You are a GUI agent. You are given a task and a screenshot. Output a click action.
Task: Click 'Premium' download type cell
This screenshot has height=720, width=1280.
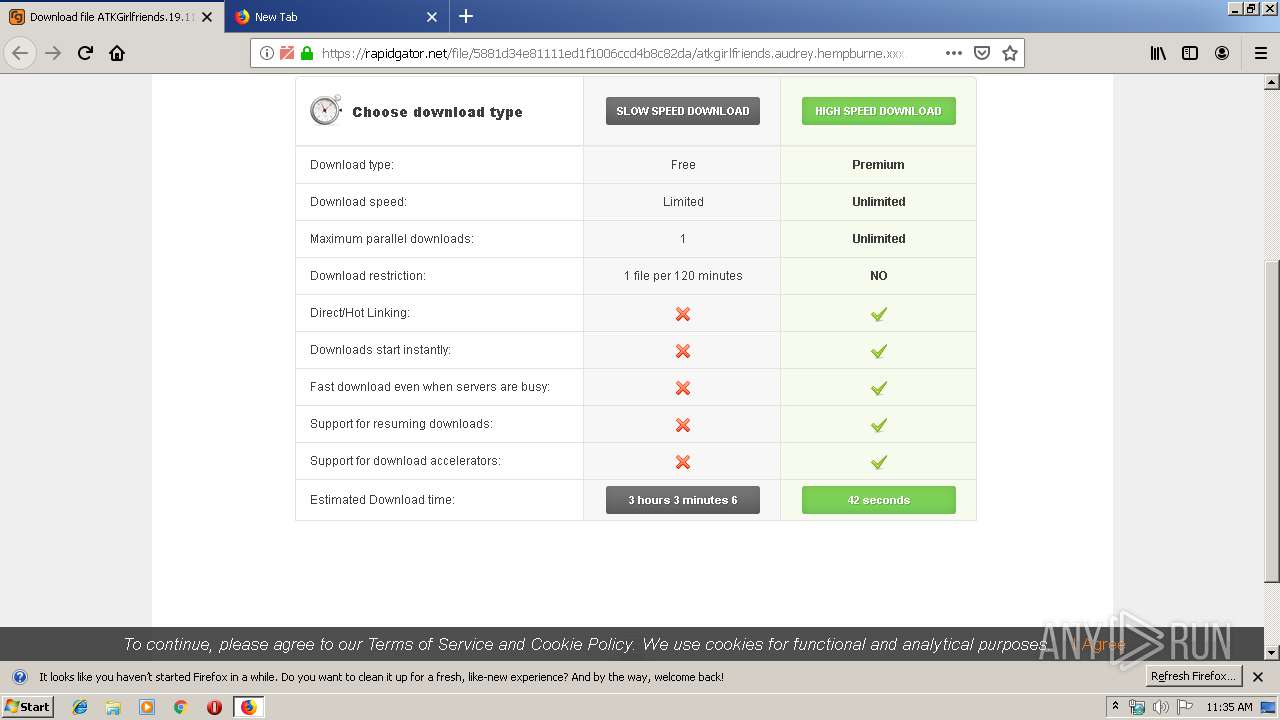(879, 165)
